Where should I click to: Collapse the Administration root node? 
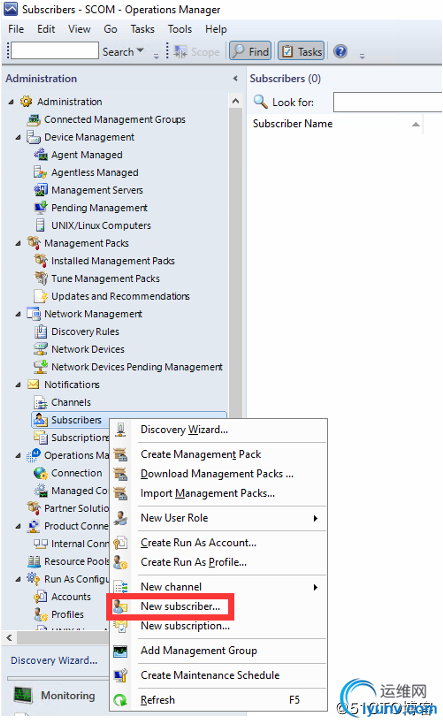pos(11,102)
